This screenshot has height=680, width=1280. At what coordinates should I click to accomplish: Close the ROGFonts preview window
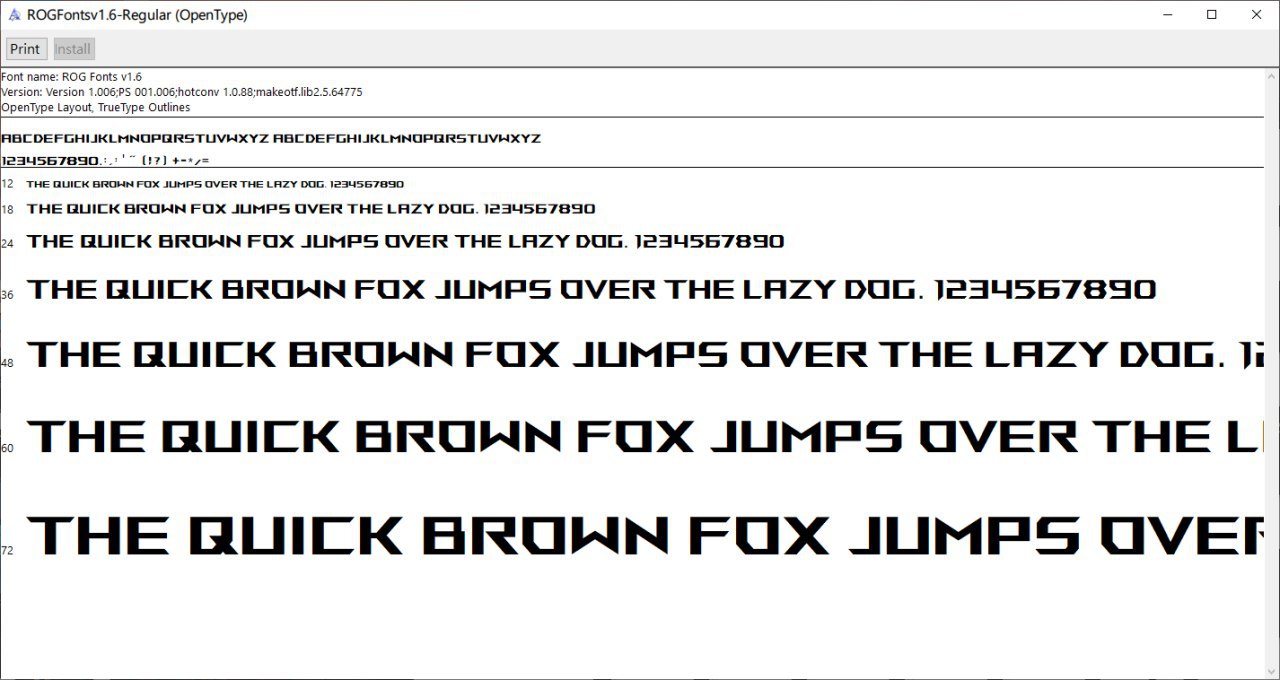point(1257,15)
